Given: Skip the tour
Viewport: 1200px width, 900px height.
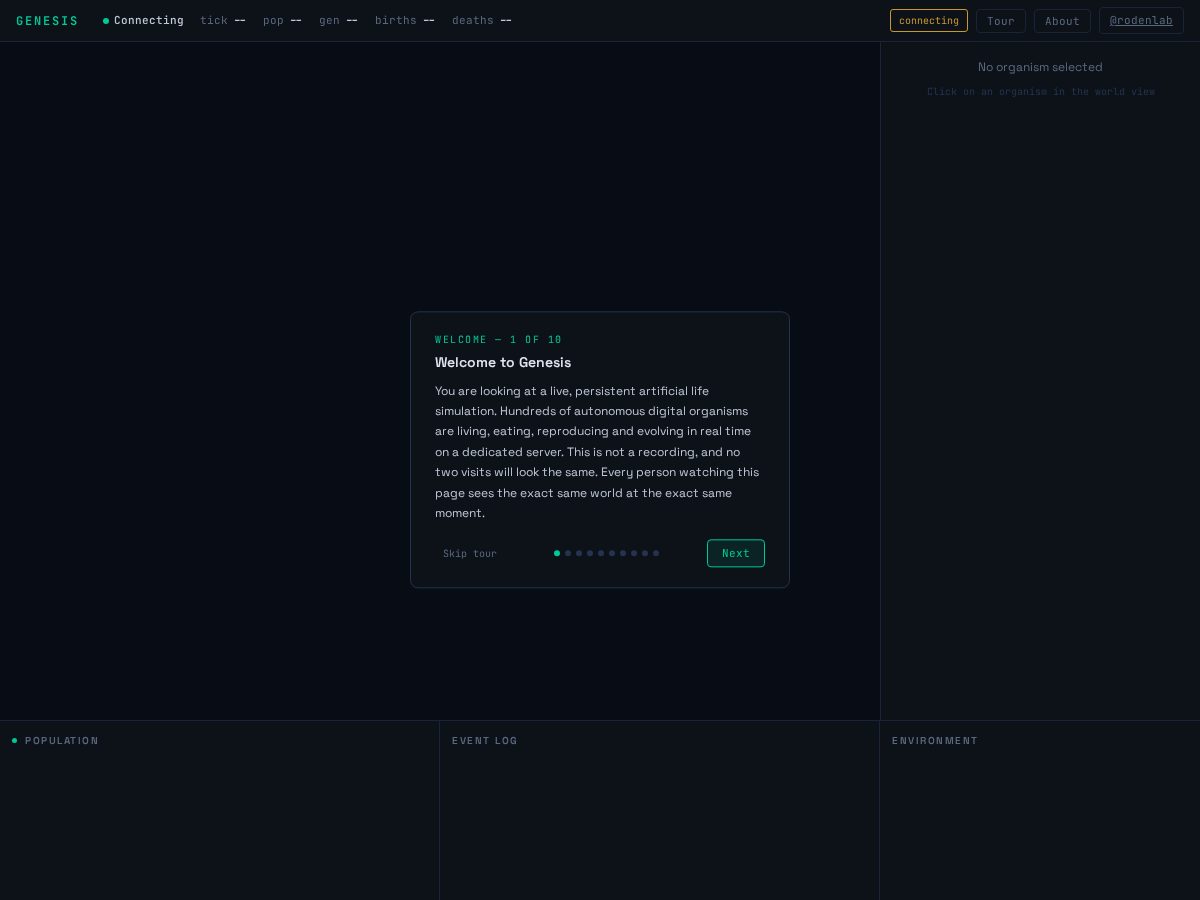Looking at the screenshot, I should click(470, 554).
